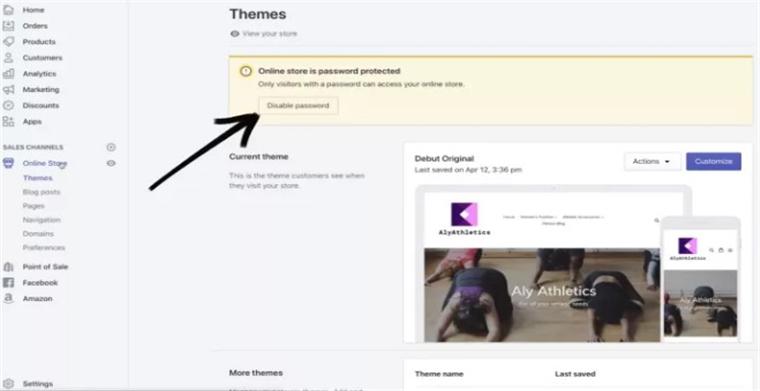The height and width of the screenshot is (391, 760).
Task: Click the Home icon in sidebar
Action: 8,10
